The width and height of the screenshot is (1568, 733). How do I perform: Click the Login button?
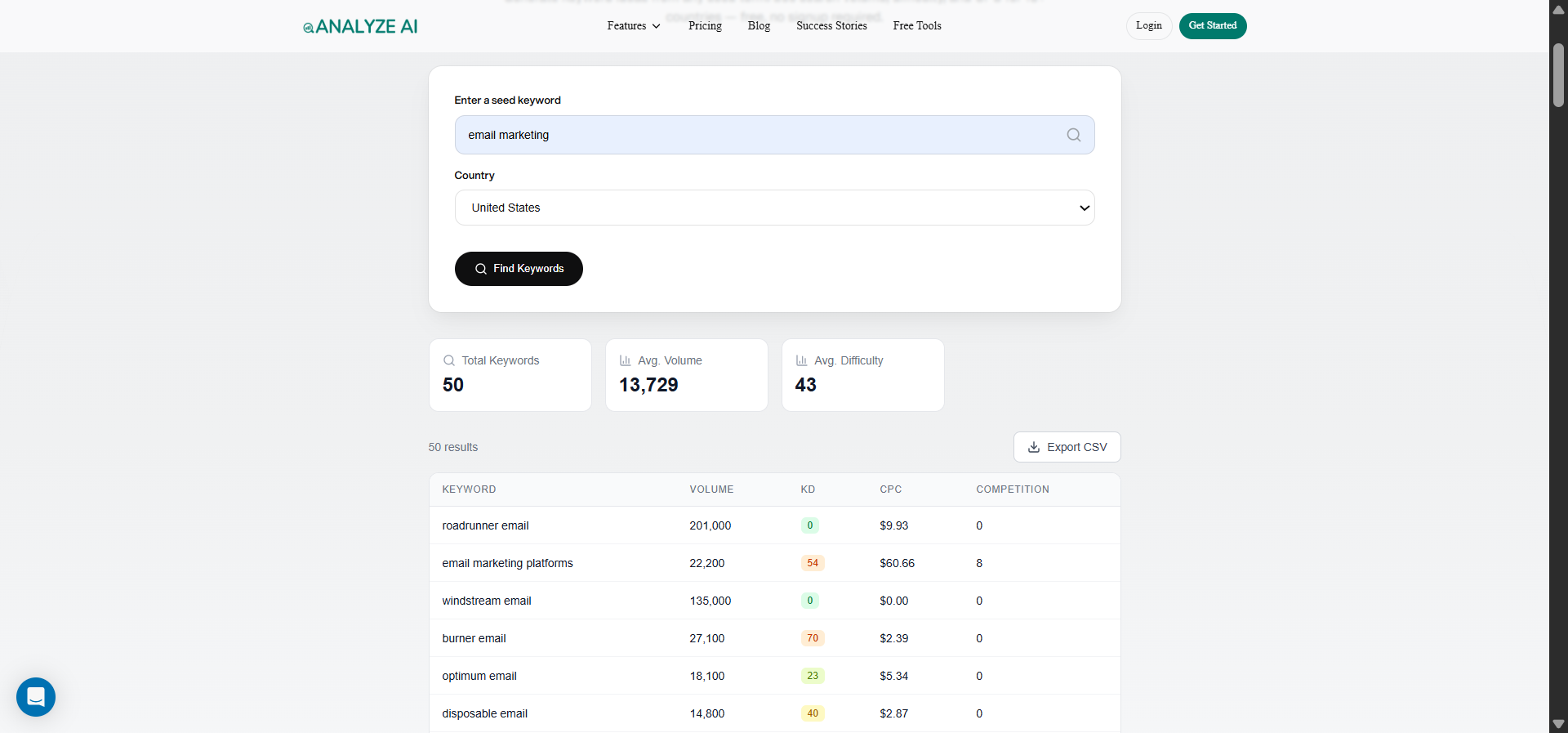pyautogui.click(x=1149, y=26)
